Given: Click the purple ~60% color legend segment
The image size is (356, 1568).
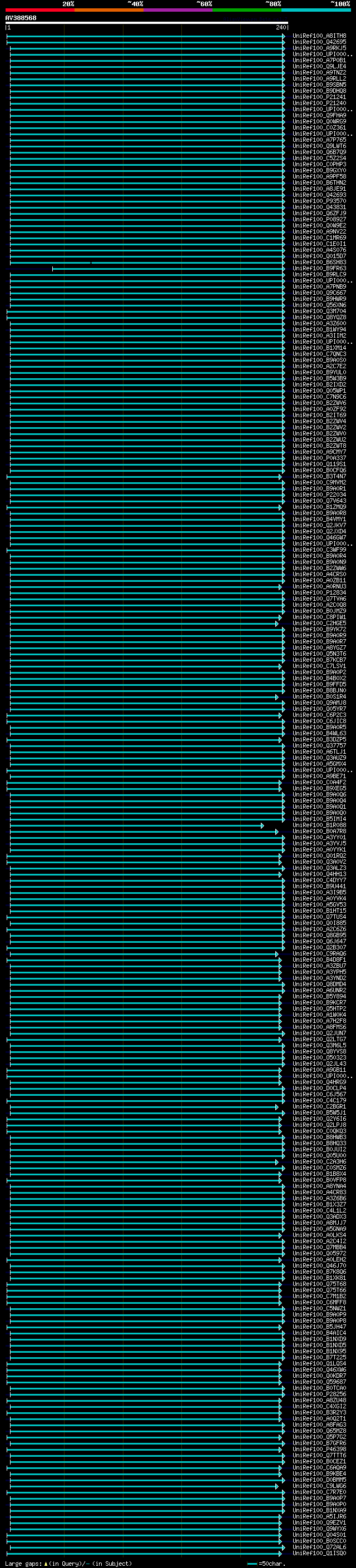Looking at the screenshot, I should pyautogui.click(x=177, y=10).
